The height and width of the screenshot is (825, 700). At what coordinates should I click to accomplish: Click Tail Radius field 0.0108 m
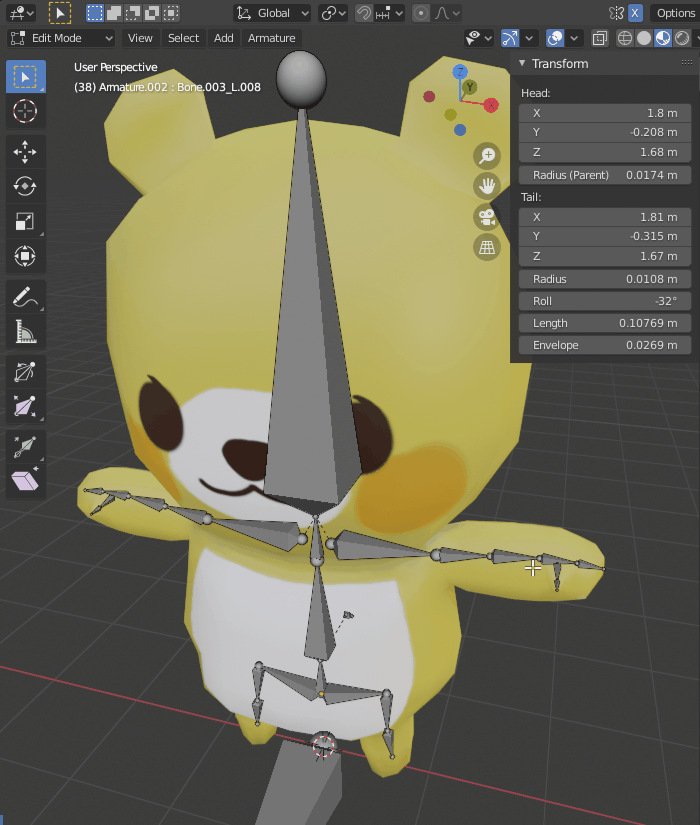point(605,279)
